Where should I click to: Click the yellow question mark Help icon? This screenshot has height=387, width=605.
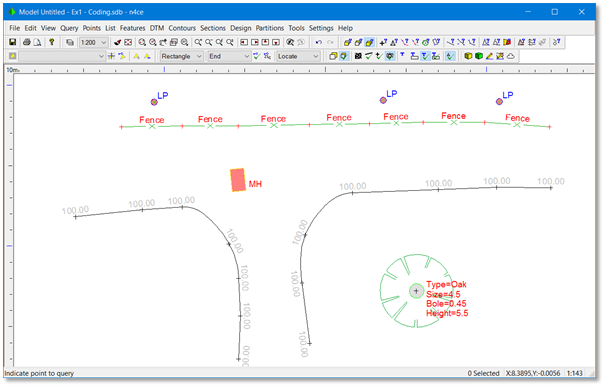click(51, 42)
